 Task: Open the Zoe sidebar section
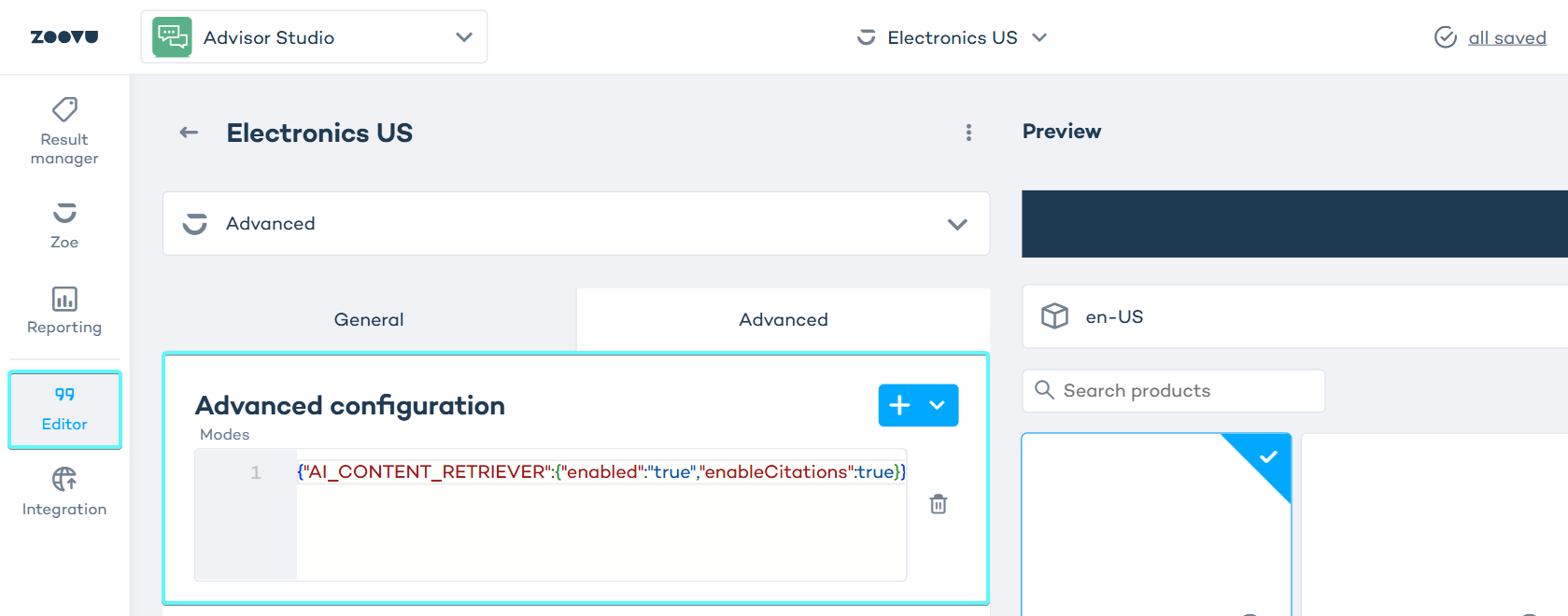(64, 225)
